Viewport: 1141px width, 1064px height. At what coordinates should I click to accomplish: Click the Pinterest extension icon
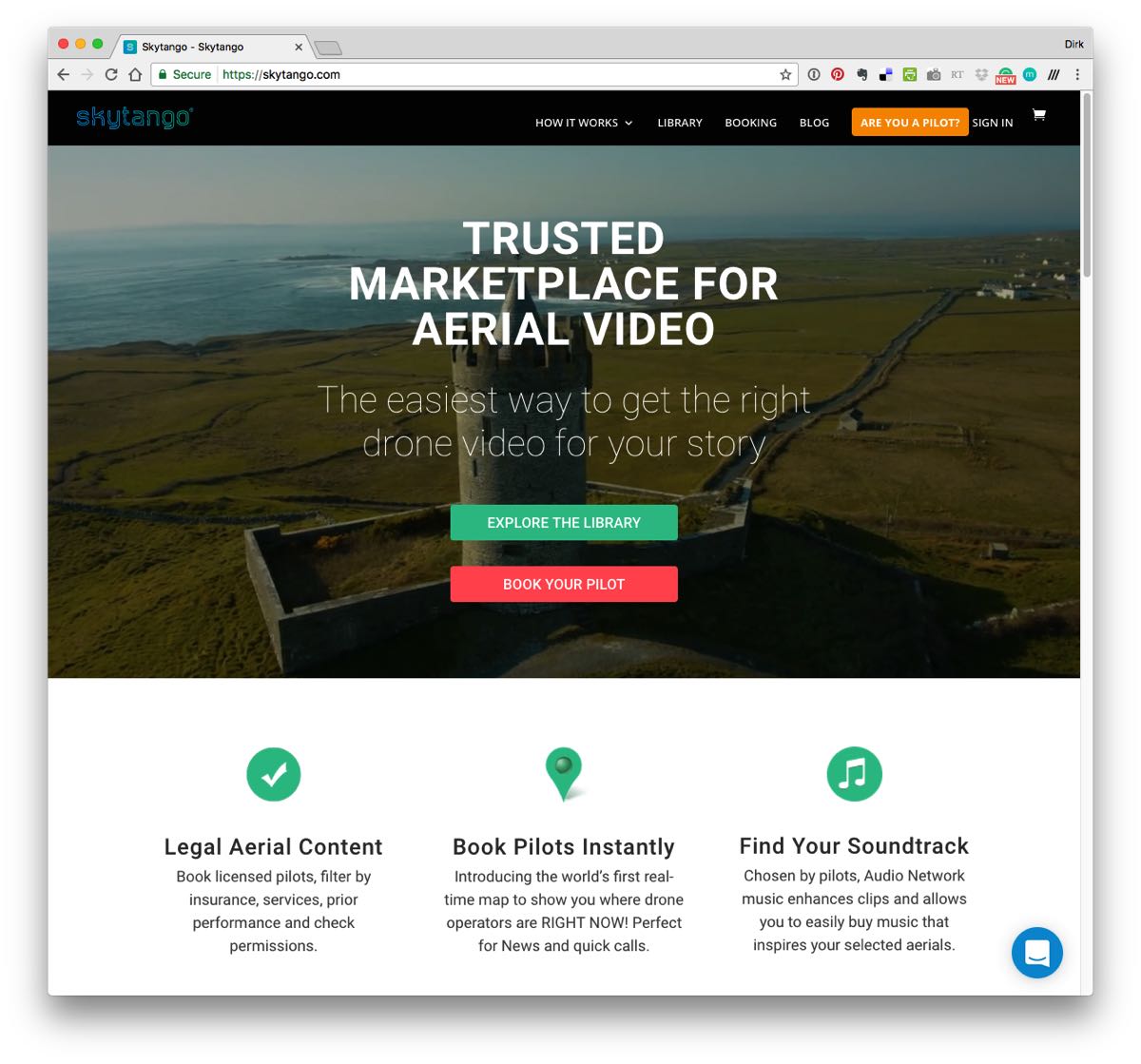pyautogui.click(x=838, y=74)
